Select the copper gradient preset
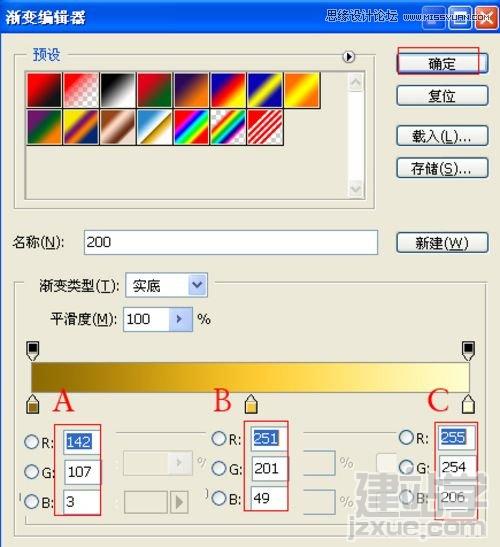 tap(118, 127)
